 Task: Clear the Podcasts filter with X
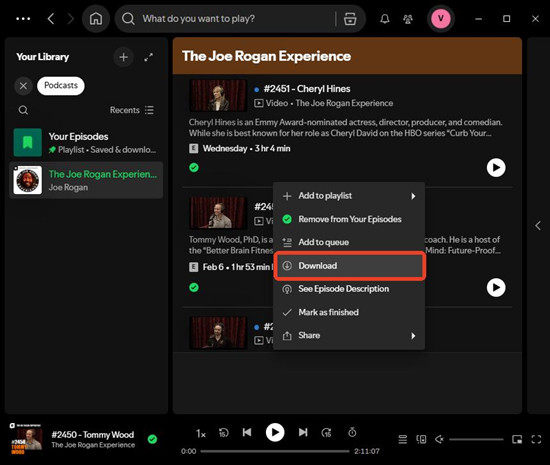pyautogui.click(x=23, y=86)
